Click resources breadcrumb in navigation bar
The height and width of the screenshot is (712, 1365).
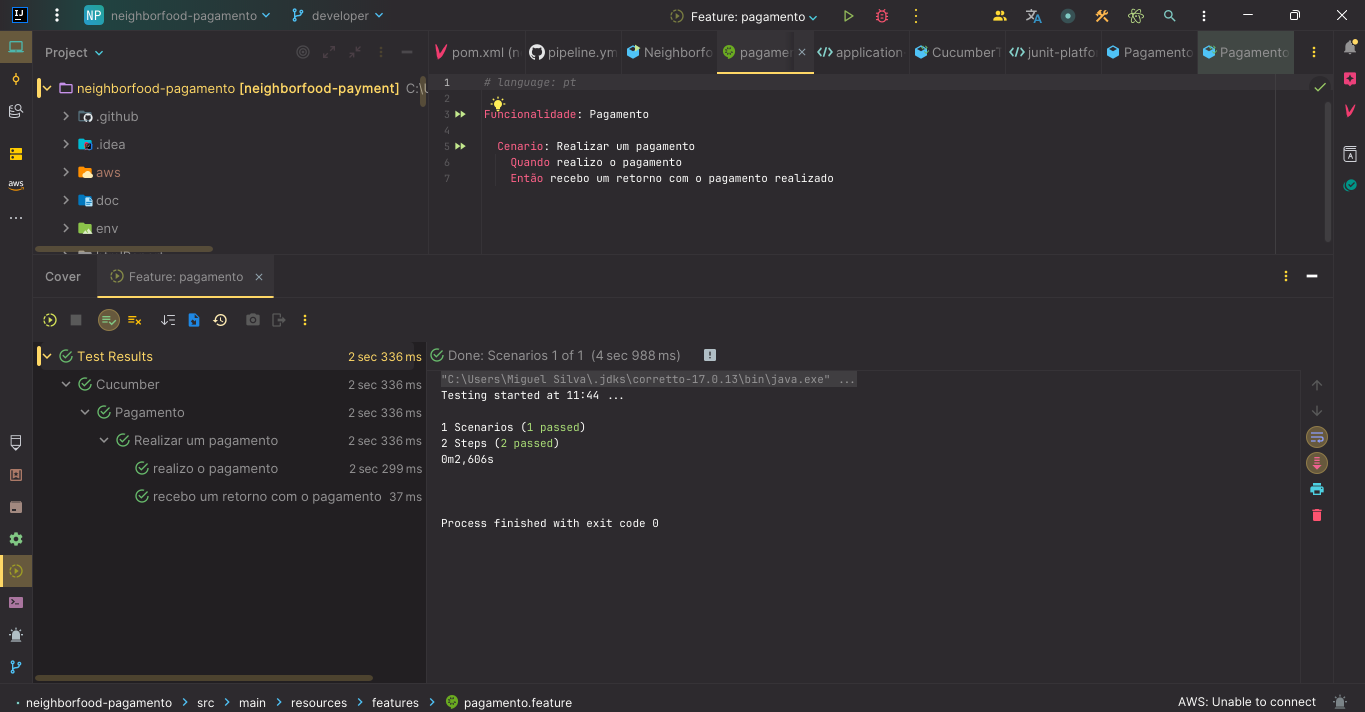(x=319, y=702)
